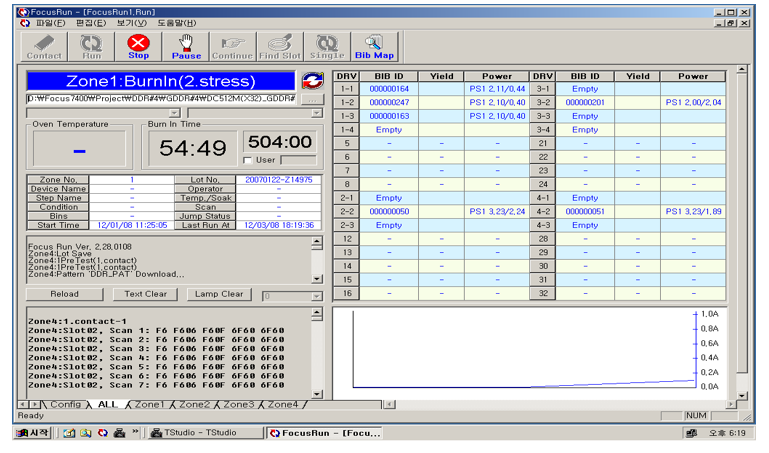Open the 파일(F) menu
Viewport: 769px width, 453px height.
[51, 23]
